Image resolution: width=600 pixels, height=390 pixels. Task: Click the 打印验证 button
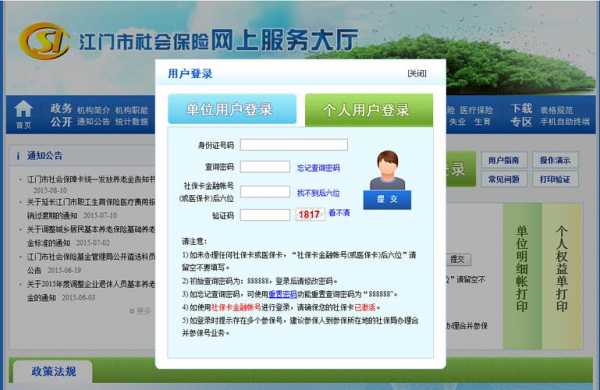tap(555, 179)
